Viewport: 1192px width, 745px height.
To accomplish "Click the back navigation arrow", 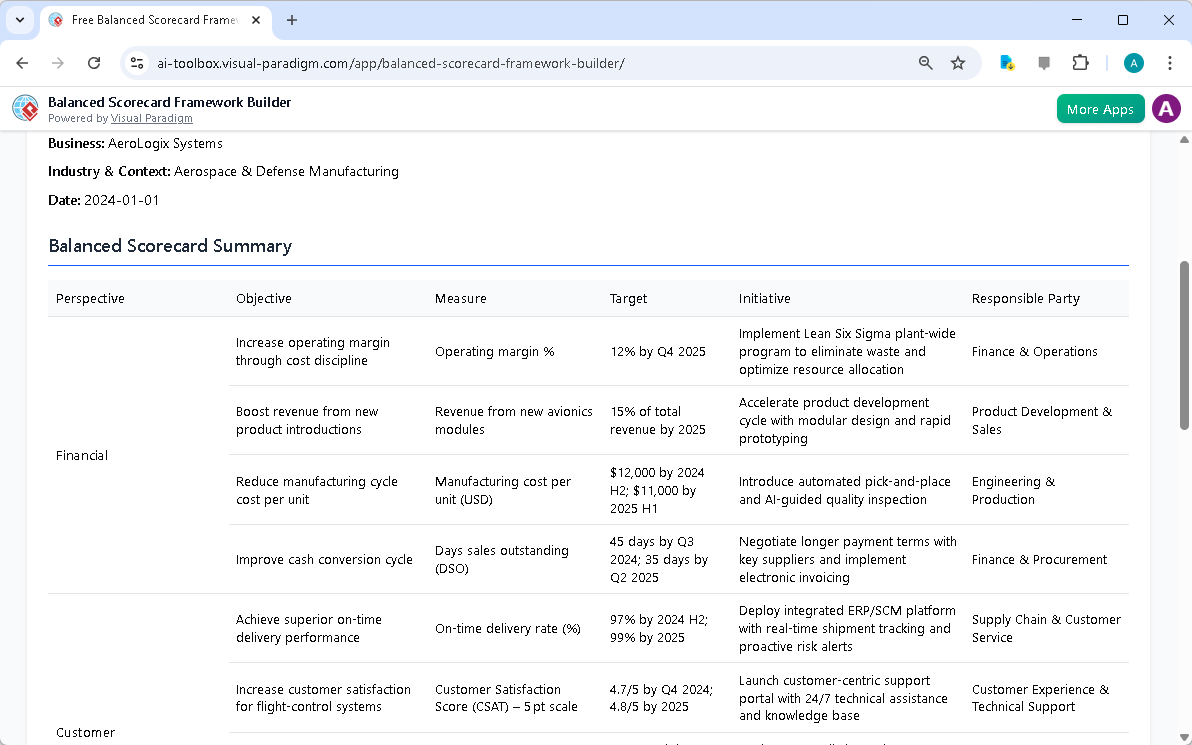I will (x=22, y=62).
